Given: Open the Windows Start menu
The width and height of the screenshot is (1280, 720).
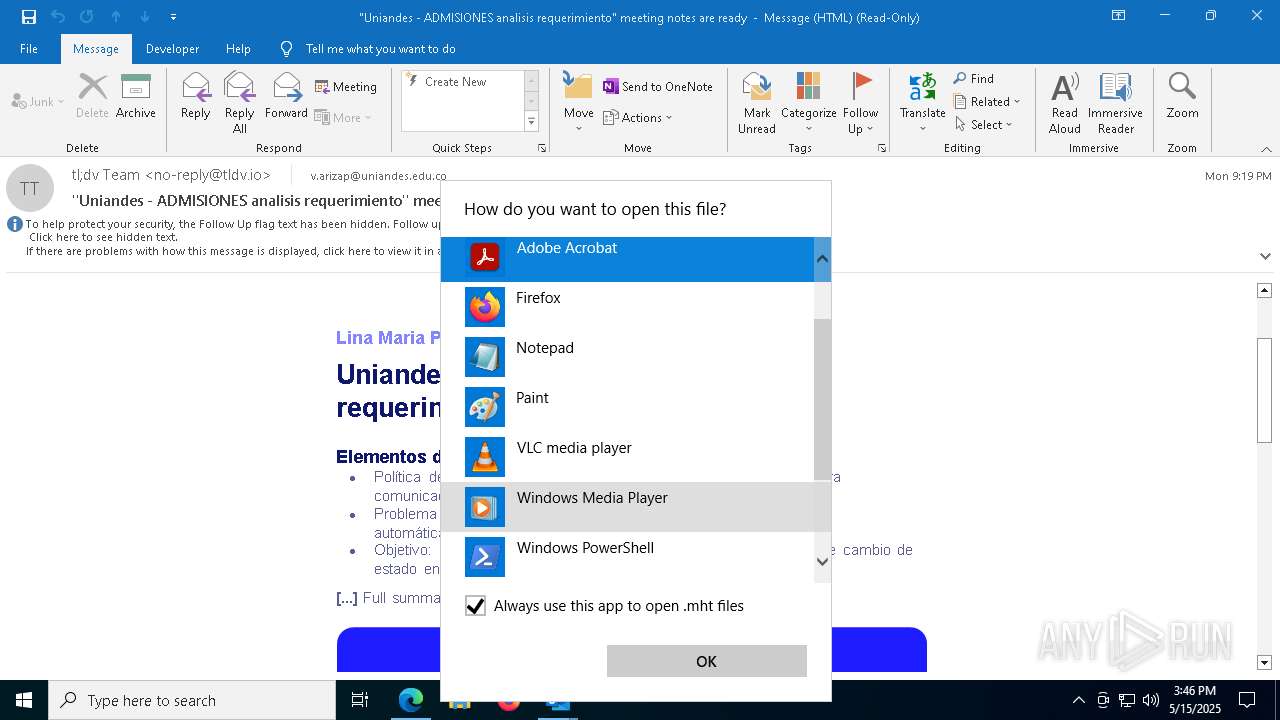Looking at the screenshot, I should 24,700.
